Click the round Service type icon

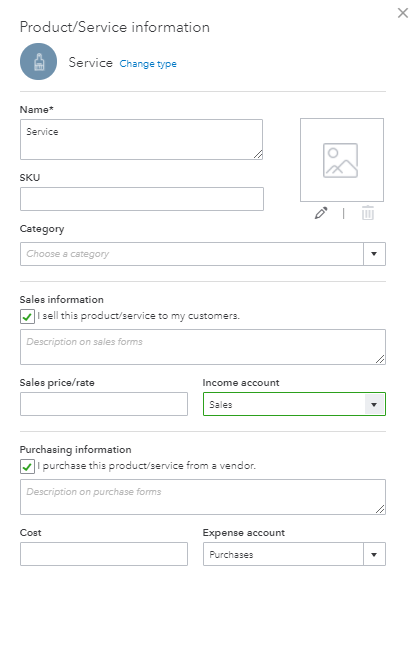point(38,62)
